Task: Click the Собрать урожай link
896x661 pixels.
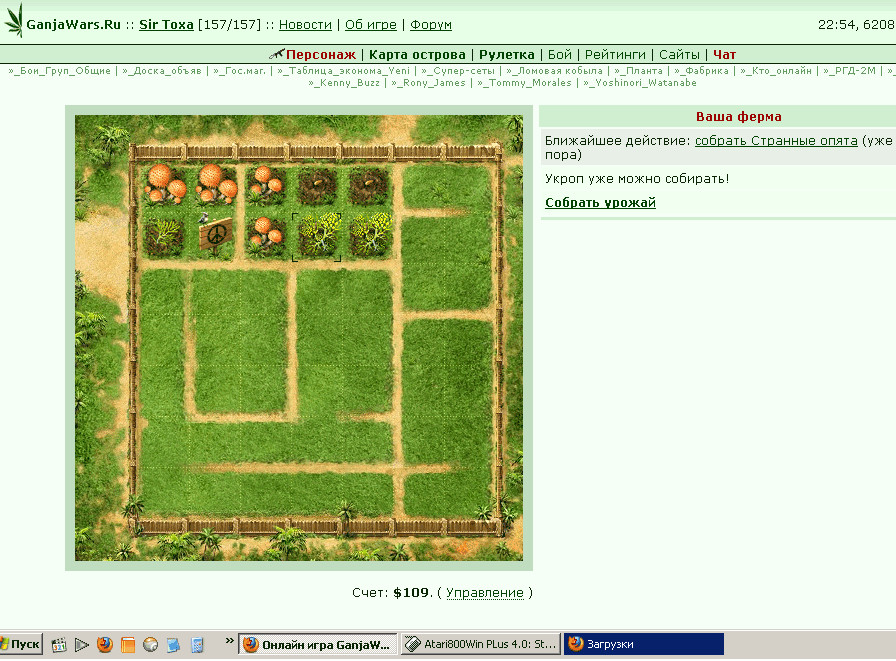Action: [x=600, y=203]
